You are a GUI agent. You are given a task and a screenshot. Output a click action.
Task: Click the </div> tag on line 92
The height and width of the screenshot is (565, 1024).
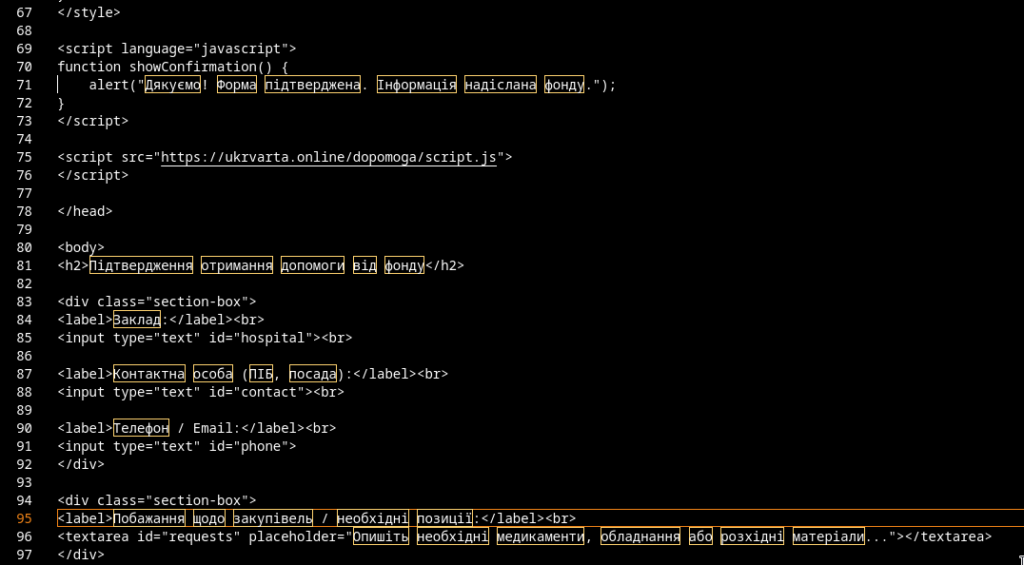pyautogui.click(x=81, y=464)
